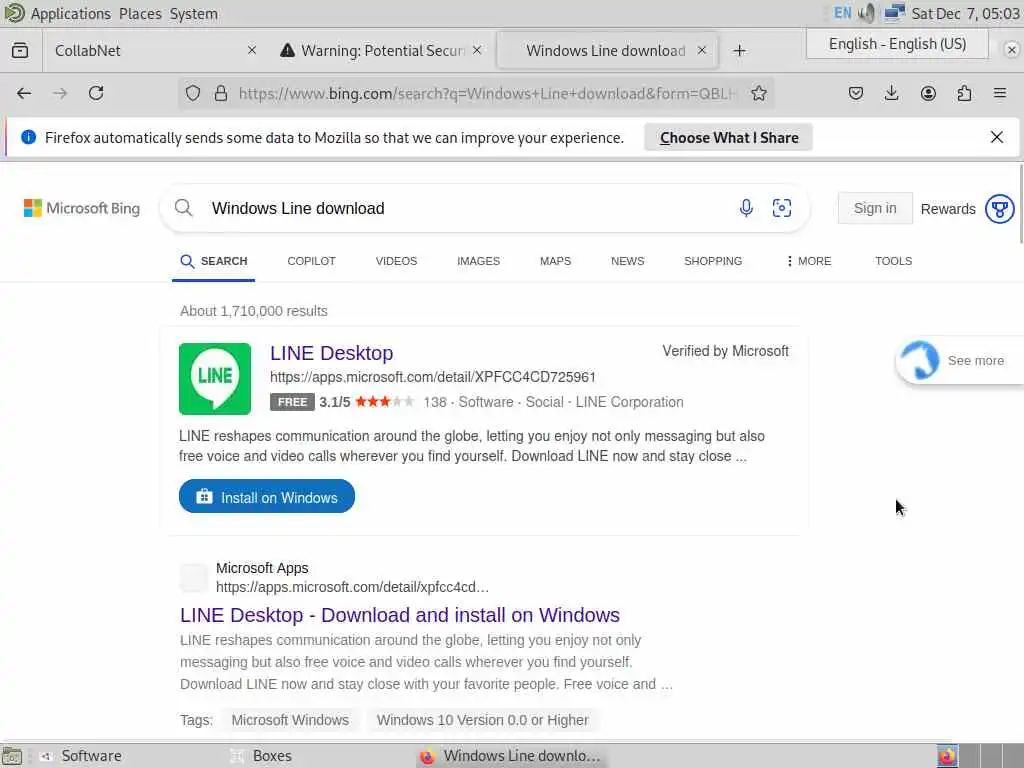
Task: Click the Sign in button
Action: pos(875,208)
